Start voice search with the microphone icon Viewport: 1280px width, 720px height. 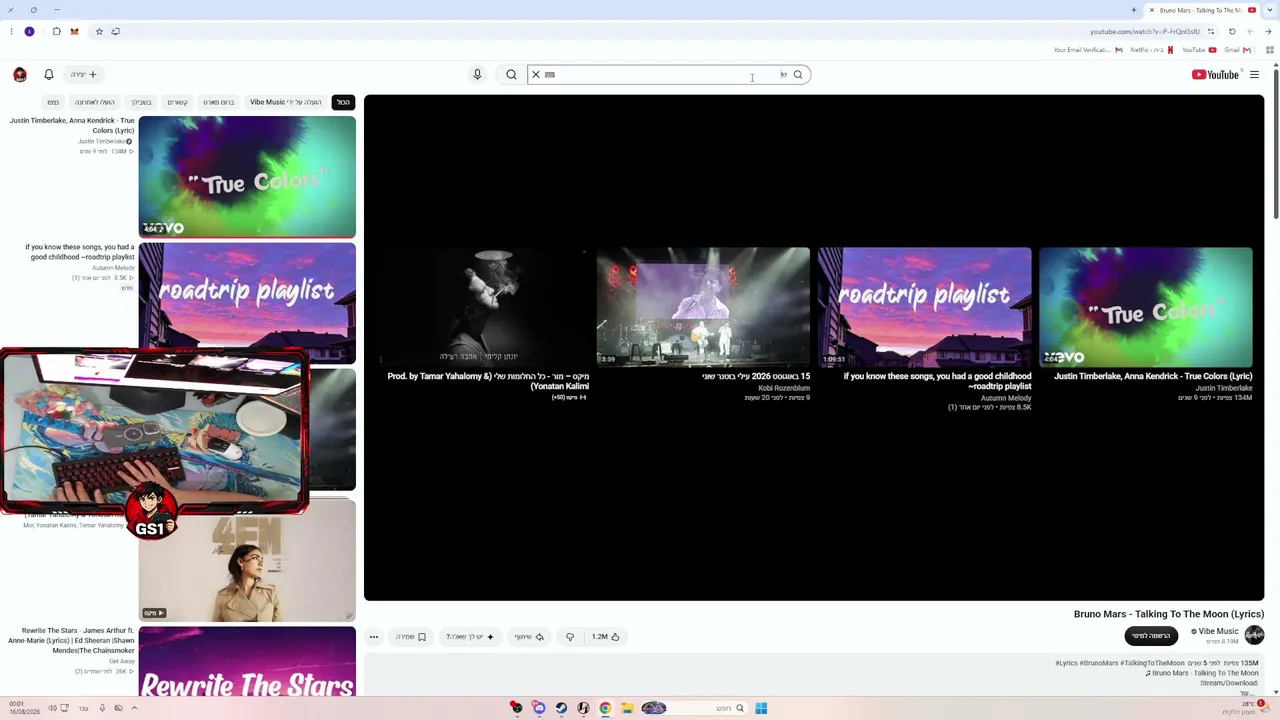click(x=477, y=74)
